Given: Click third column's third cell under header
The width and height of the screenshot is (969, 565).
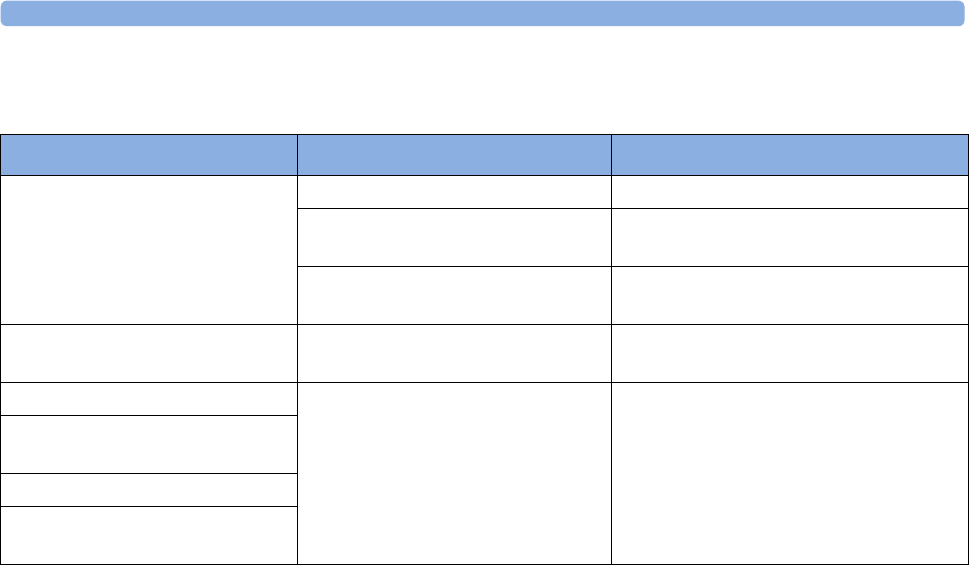Looking at the screenshot, I should click(790, 295).
